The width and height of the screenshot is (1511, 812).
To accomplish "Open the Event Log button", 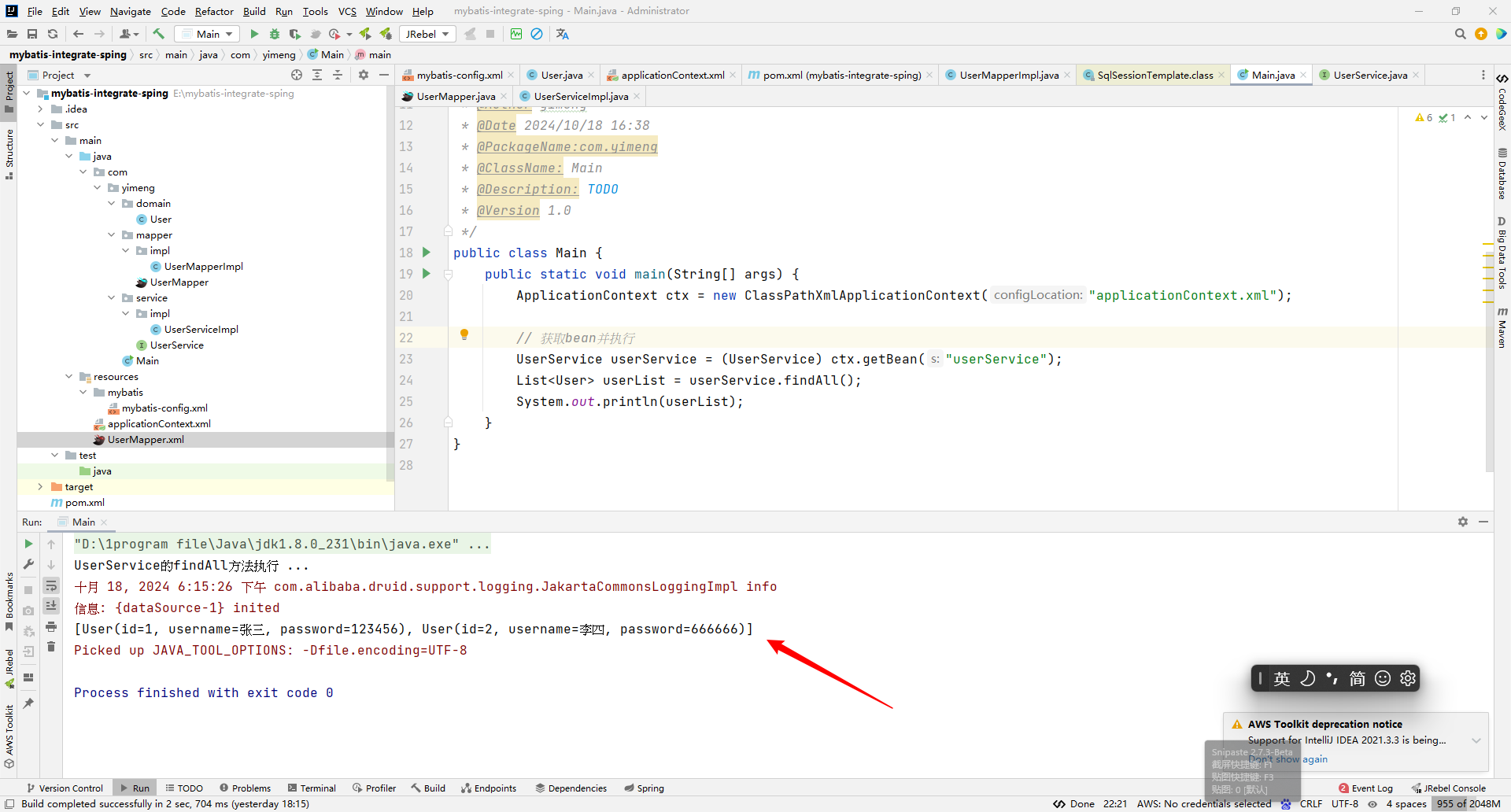I will point(1365,788).
